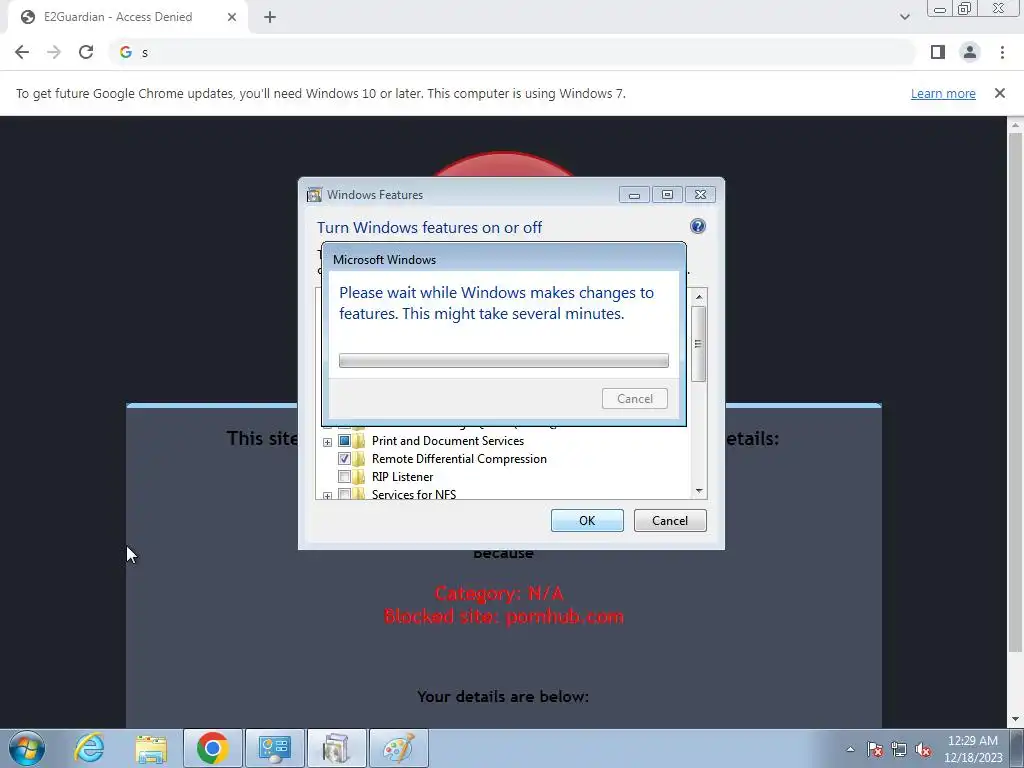Click the Chrome page vertical scrollbar
Image resolution: width=1024 pixels, height=768 pixels.
pos(1015,392)
